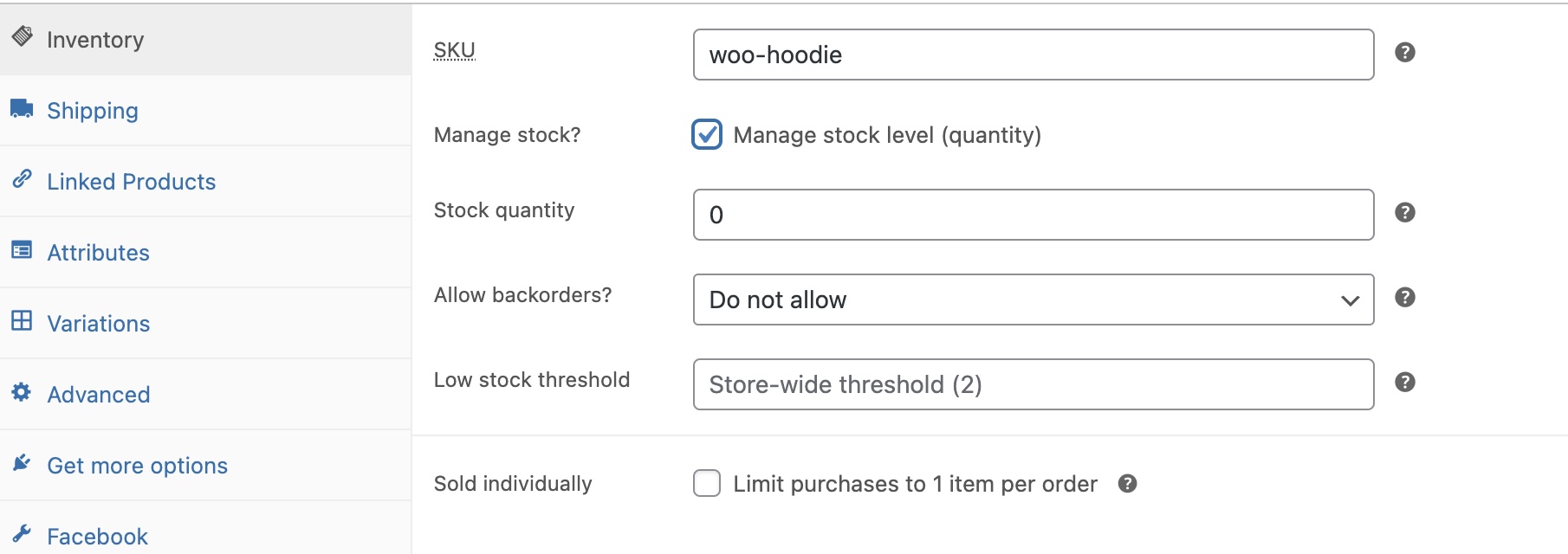Switch to the Shipping tab
This screenshot has height=554, width=1568.
click(x=93, y=110)
